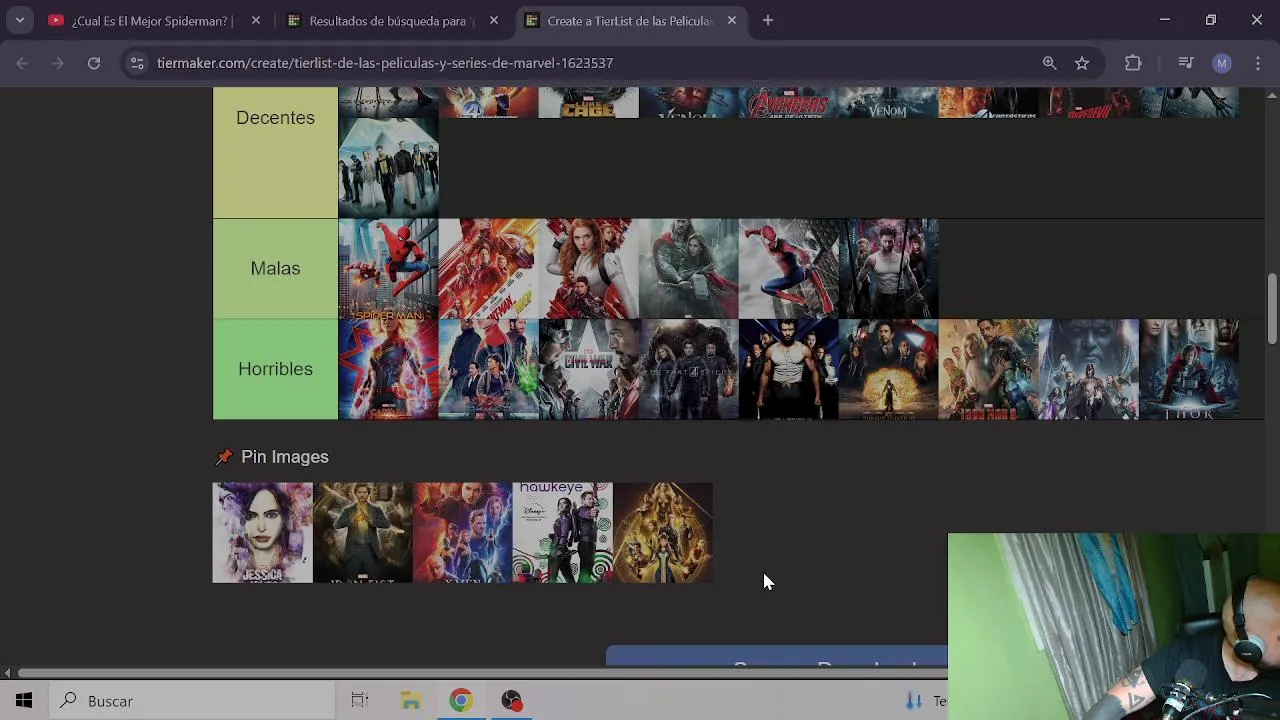This screenshot has height=720, width=1280.
Task: Open File Explorer from the taskbar
Action: 411,701
